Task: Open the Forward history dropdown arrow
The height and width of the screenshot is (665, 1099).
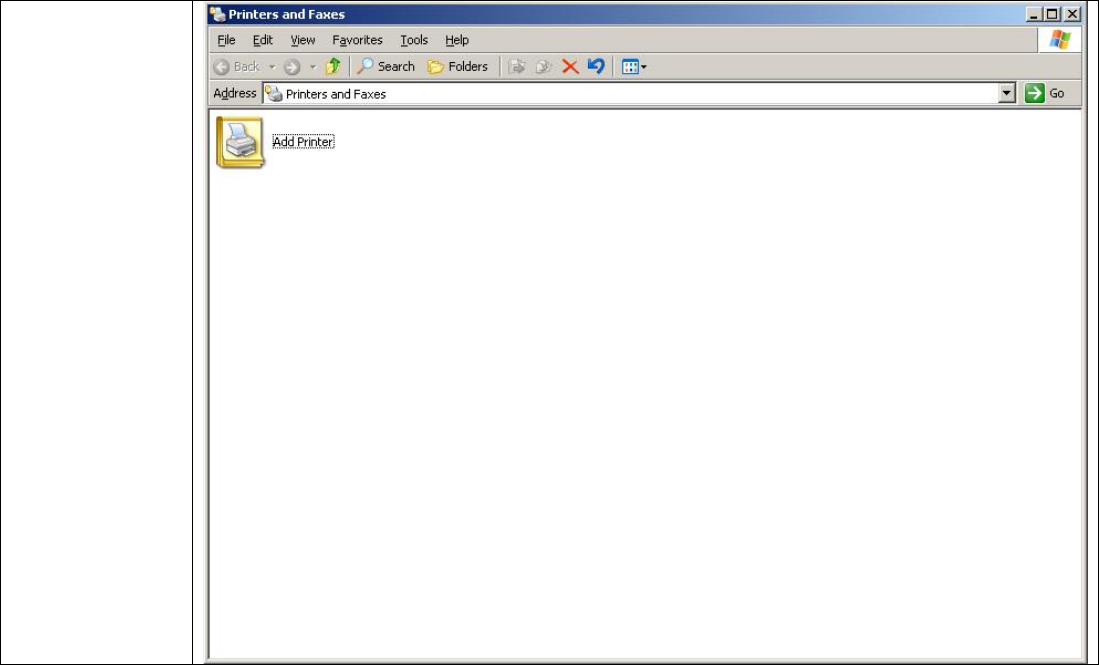Action: click(x=313, y=67)
